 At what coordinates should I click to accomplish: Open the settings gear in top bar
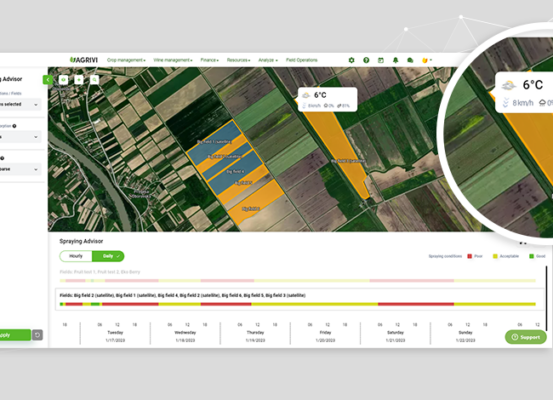(351, 60)
